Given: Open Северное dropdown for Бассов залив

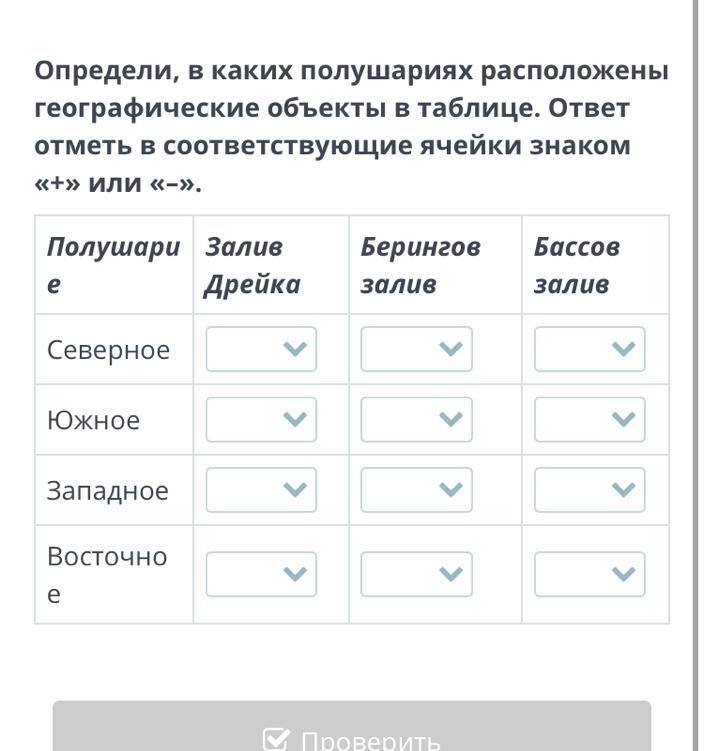Looking at the screenshot, I should click(589, 349).
